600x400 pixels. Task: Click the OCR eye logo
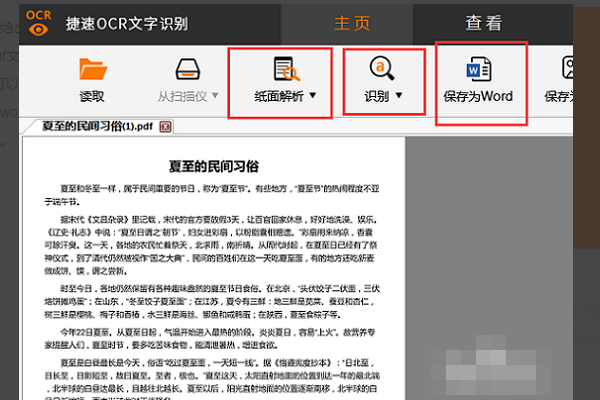(x=38, y=23)
